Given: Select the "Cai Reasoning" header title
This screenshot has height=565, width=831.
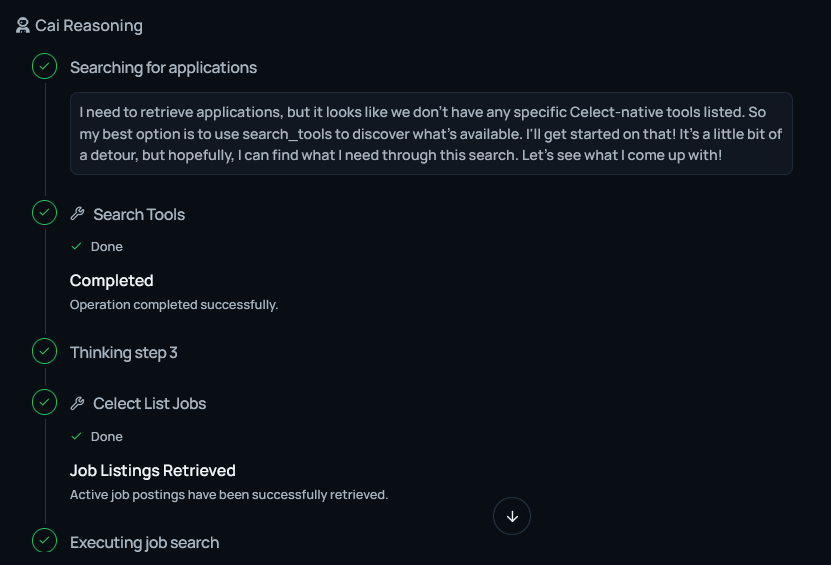Looking at the screenshot, I should point(89,26).
